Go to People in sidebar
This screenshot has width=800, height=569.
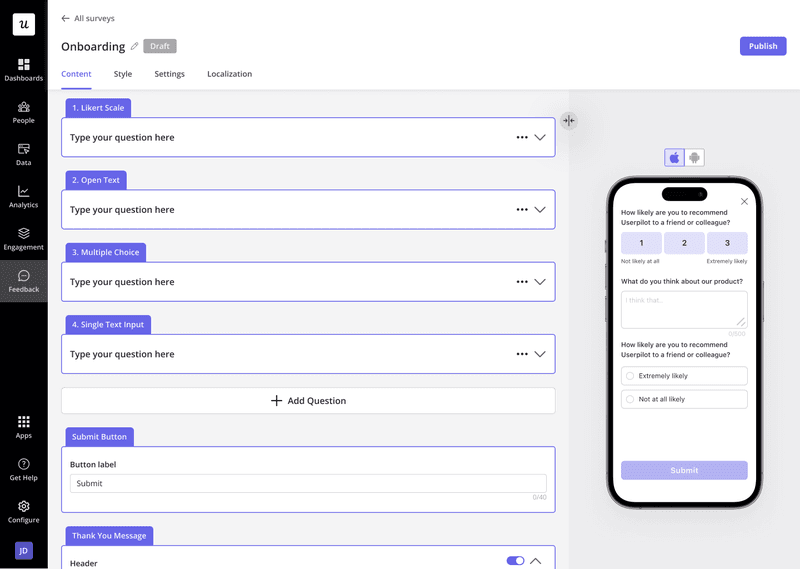click(23, 112)
